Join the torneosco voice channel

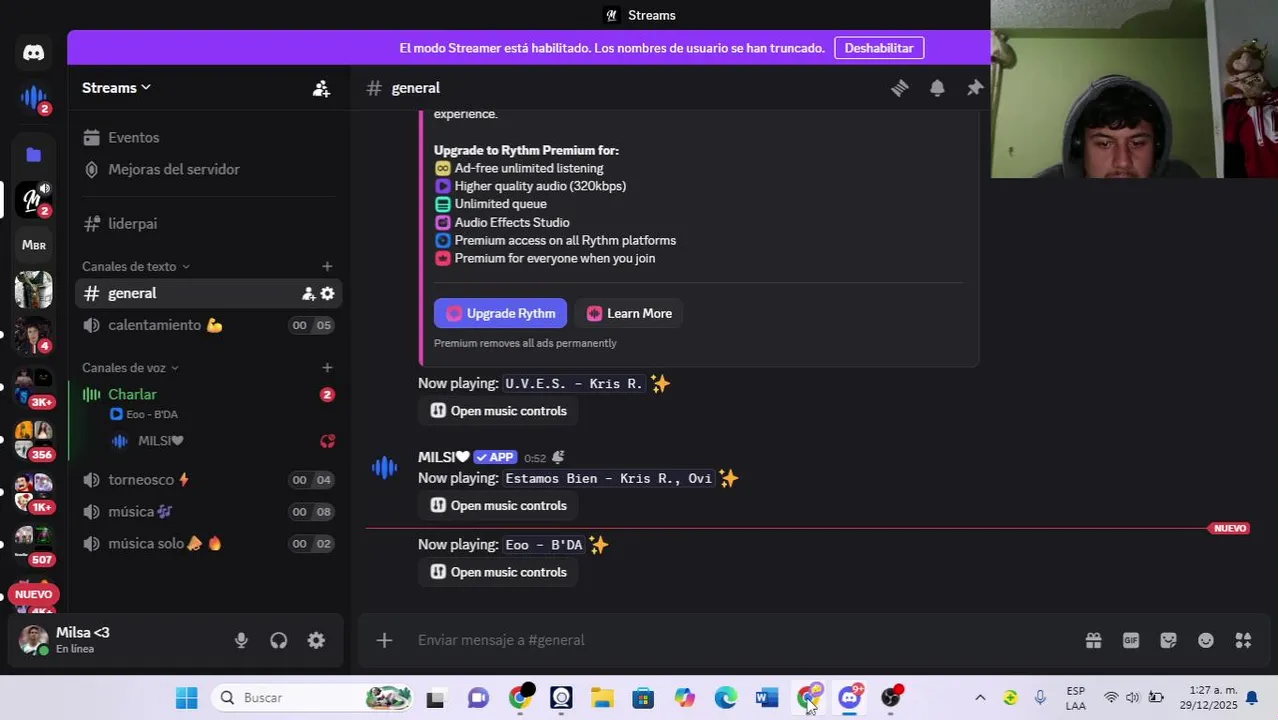click(x=208, y=480)
